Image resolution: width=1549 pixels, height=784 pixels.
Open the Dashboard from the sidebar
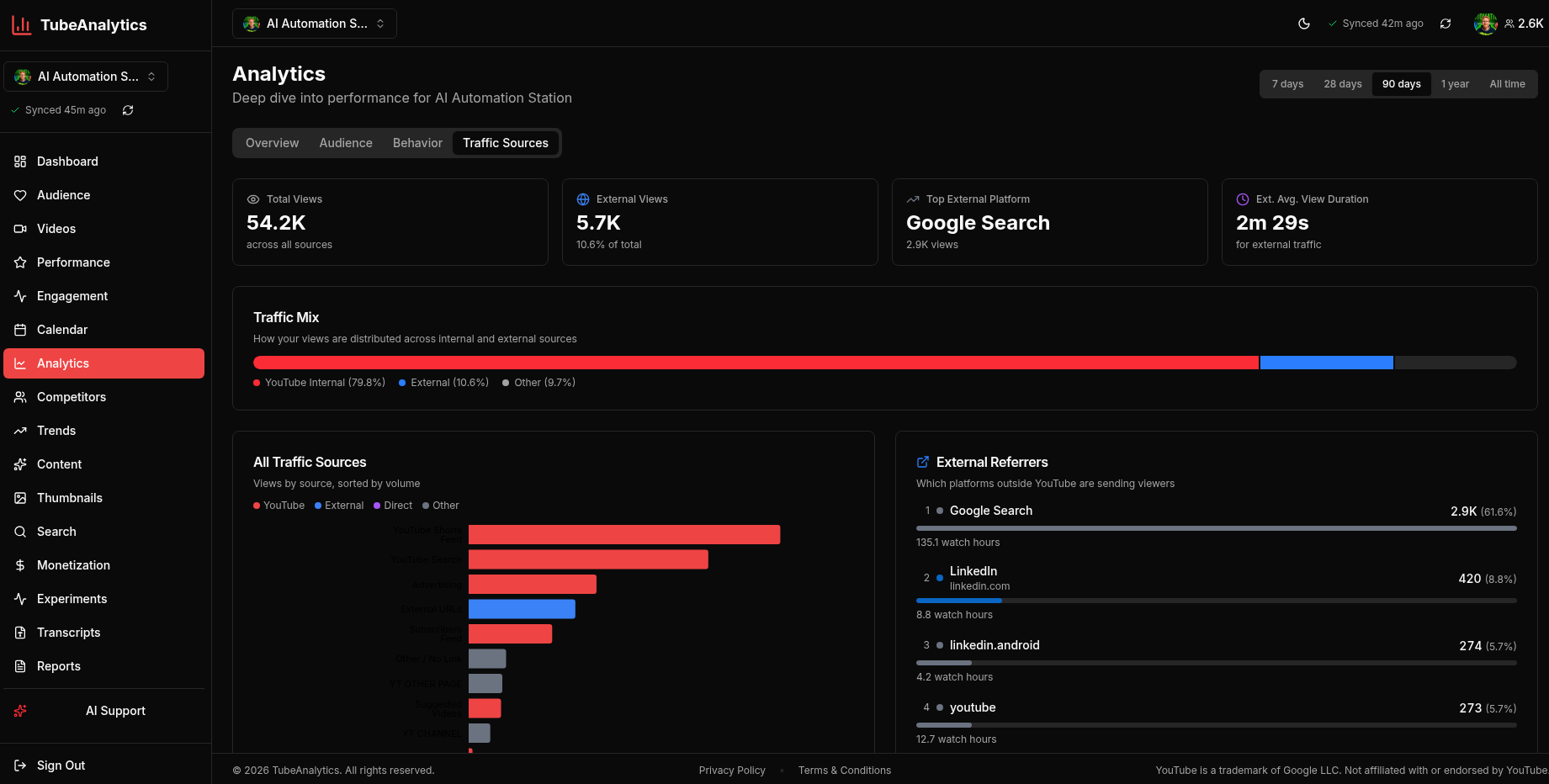click(67, 161)
